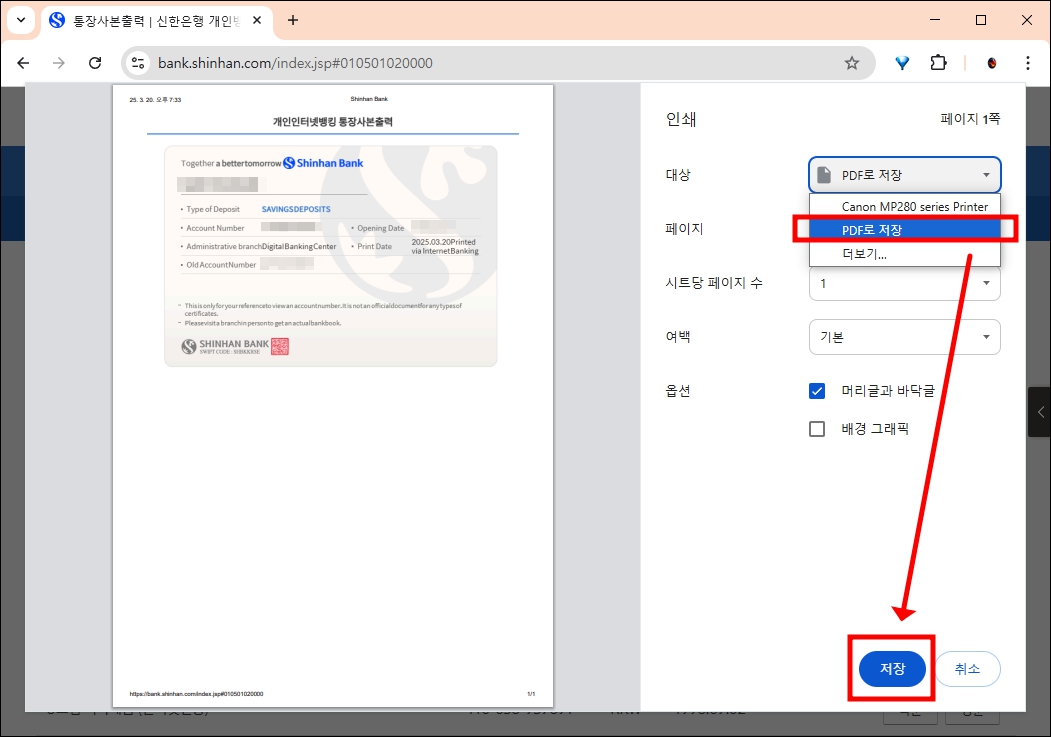The height and width of the screenshot is (737, 1051).
Task: Cancel printing with the 취소 button
Action: click(967, 669)
